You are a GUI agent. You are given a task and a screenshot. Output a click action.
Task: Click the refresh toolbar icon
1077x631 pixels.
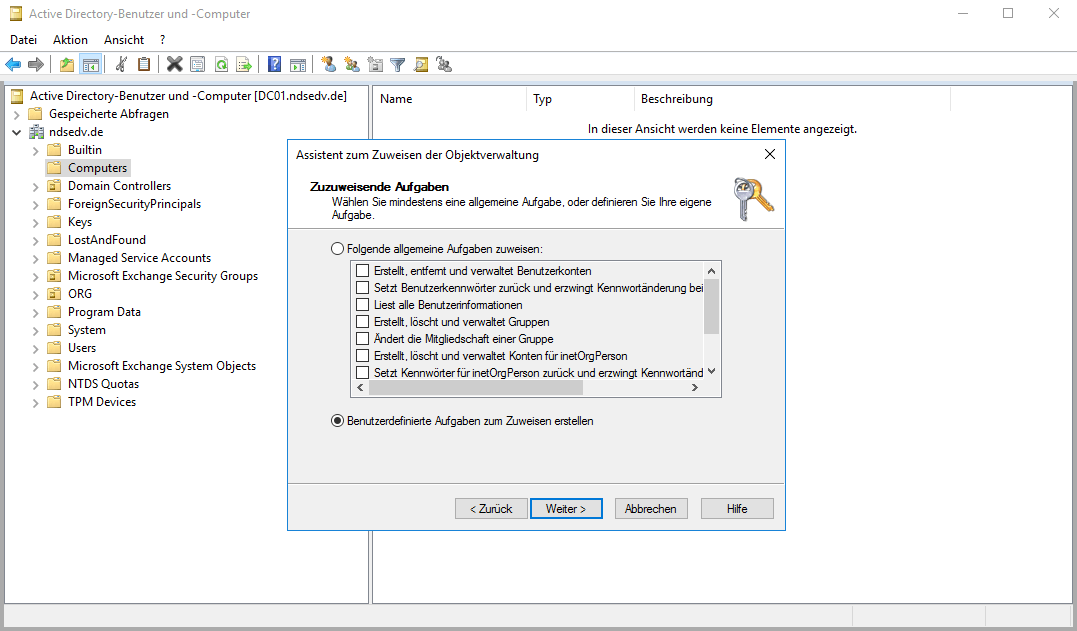(221, 64)
